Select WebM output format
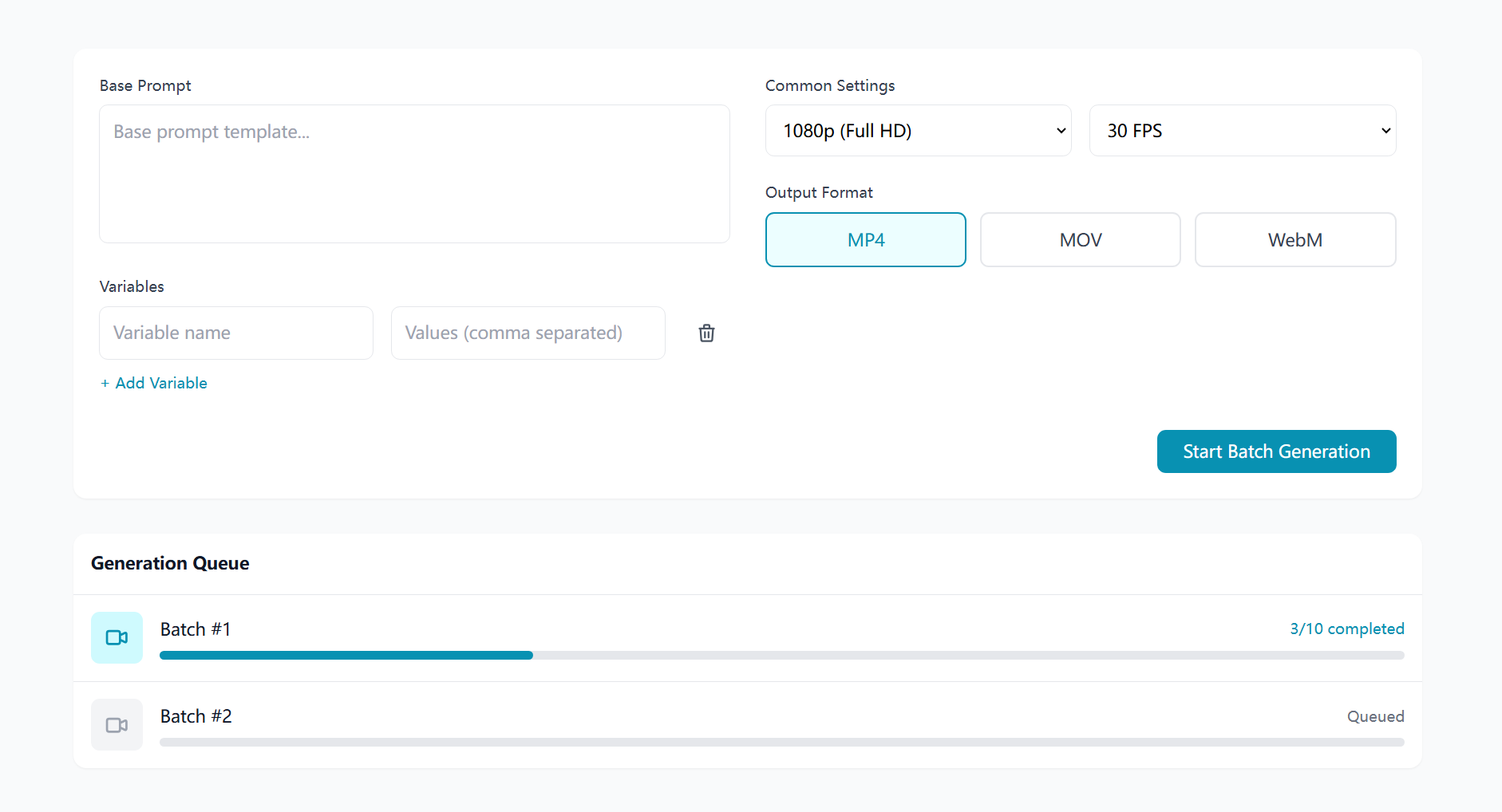This screenshot has width=1502, height=812. pyautogui.click(x=1295, y=239)
